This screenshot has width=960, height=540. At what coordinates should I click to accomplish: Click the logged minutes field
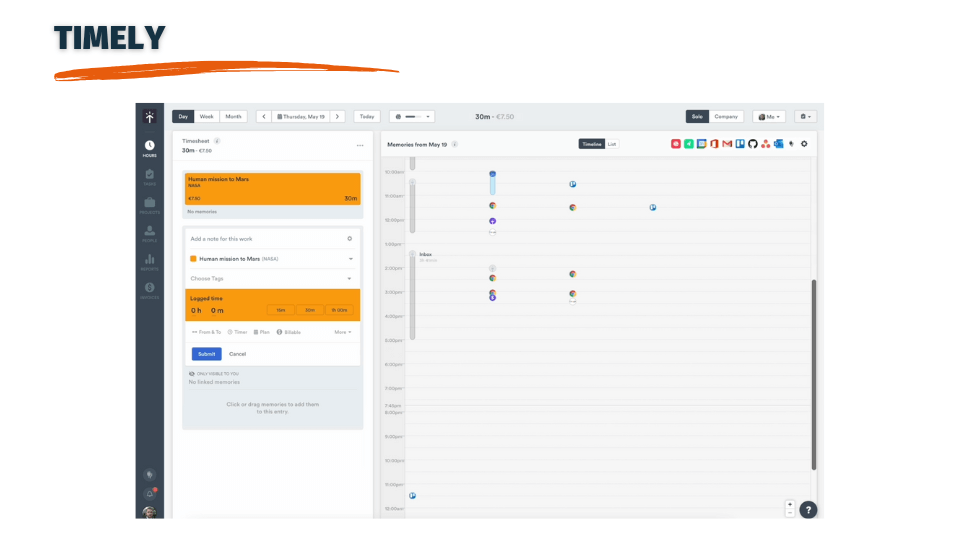point(217,310)
